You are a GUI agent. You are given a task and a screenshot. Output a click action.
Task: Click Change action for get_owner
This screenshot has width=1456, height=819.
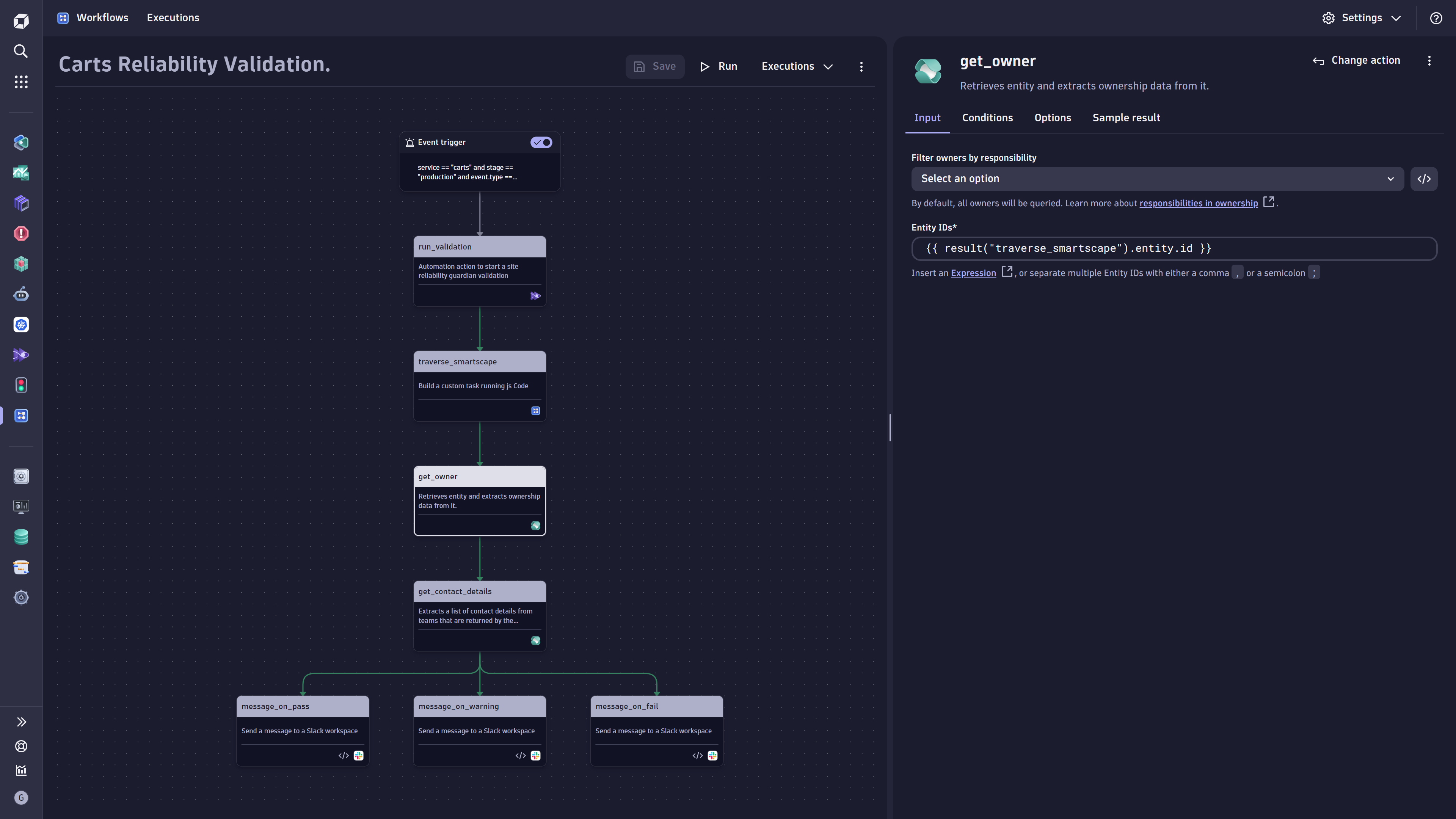(1357, 60)
